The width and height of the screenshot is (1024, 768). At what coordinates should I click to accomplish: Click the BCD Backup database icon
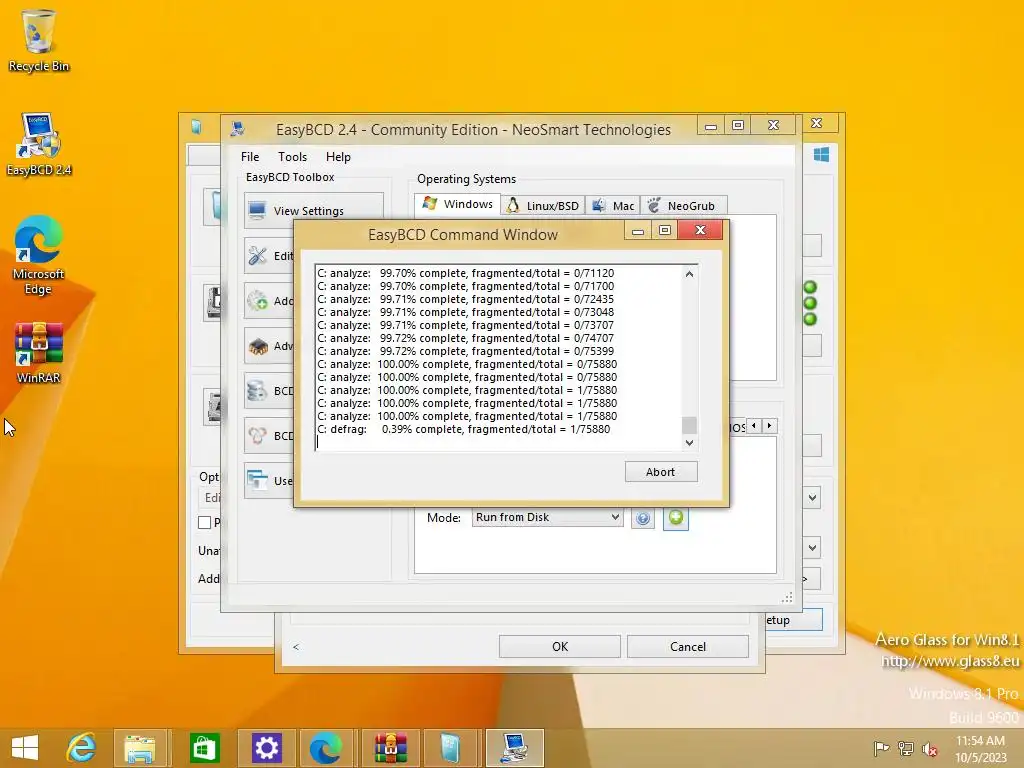(257, 391)
